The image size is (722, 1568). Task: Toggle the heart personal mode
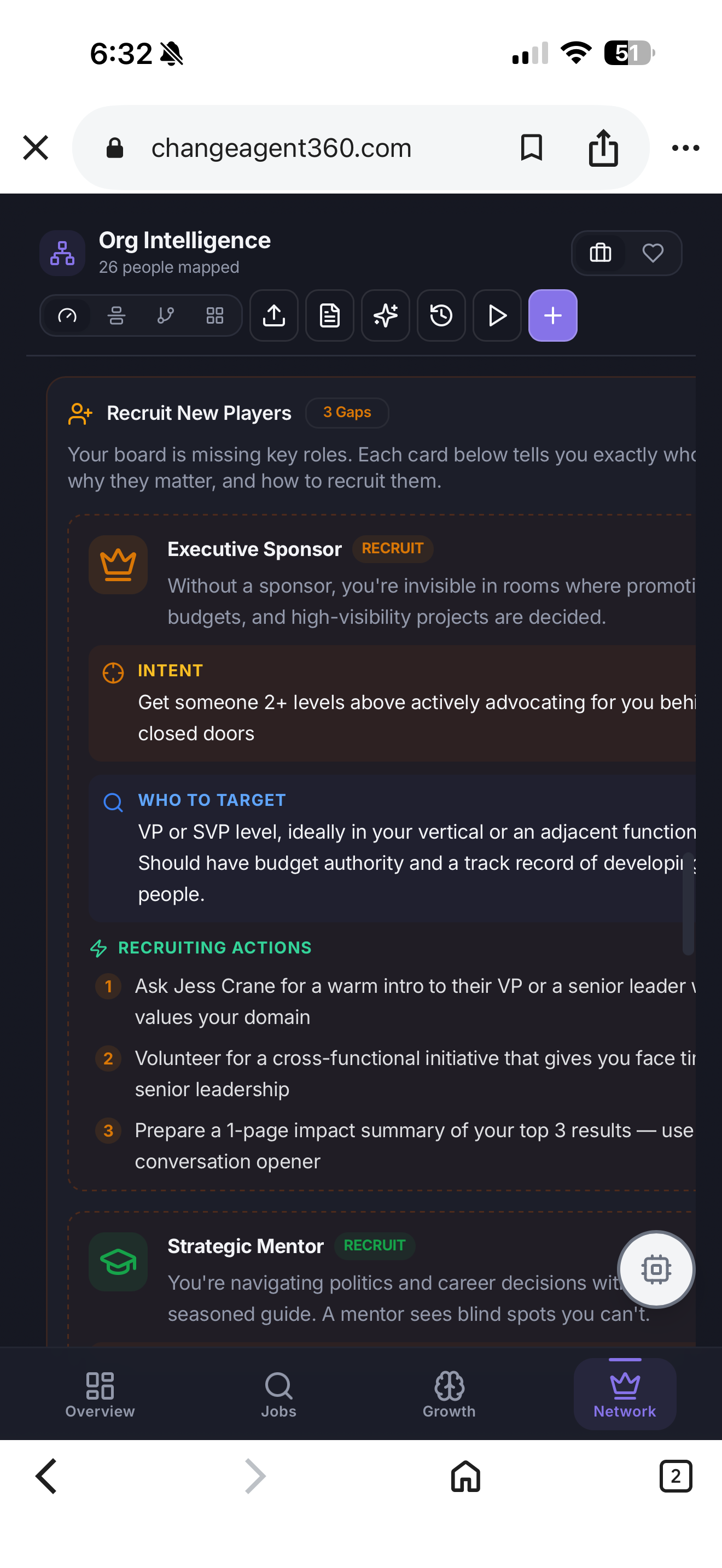click(x=653, y=253)
